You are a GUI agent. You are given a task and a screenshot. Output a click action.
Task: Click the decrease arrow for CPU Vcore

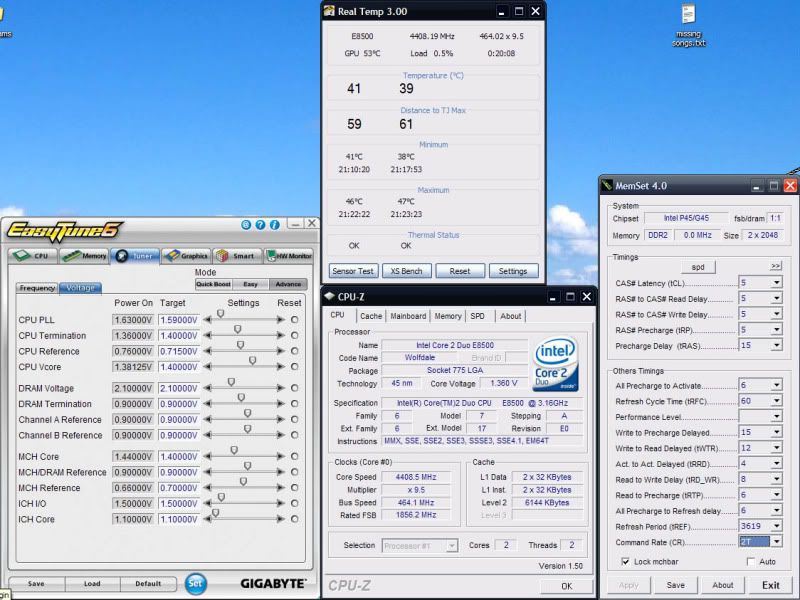pos(207,367)
